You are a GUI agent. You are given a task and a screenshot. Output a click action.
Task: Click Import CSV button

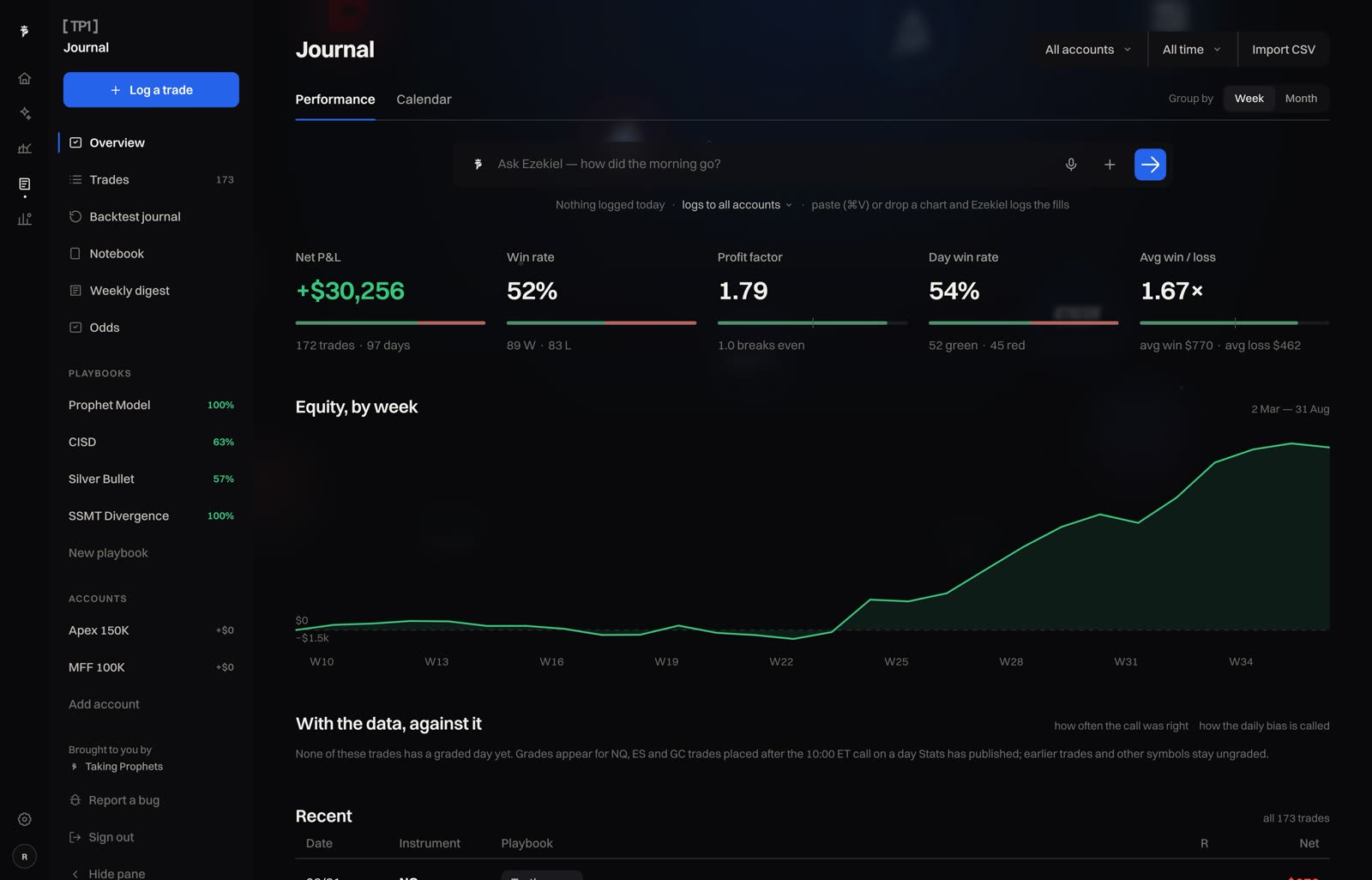(1283, 49)
